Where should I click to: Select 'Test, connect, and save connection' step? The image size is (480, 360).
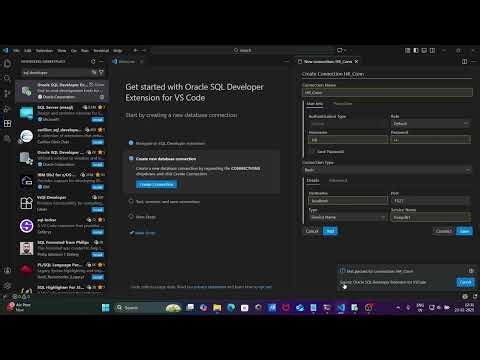click(168, 202)
